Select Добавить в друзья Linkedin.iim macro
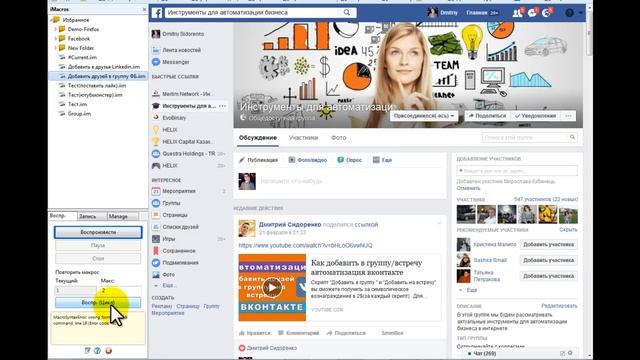Screen dimensions: 640x360 pos(104,67)
